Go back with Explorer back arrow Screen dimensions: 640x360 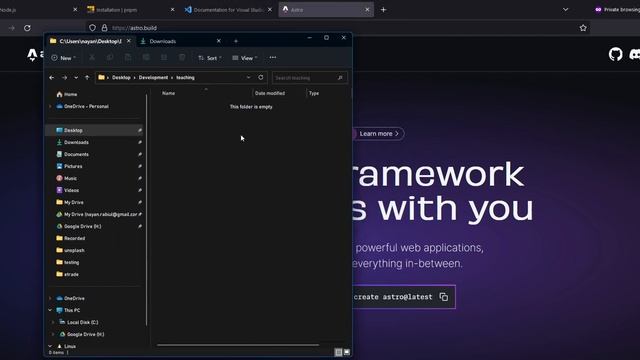(x=51, y=78)
